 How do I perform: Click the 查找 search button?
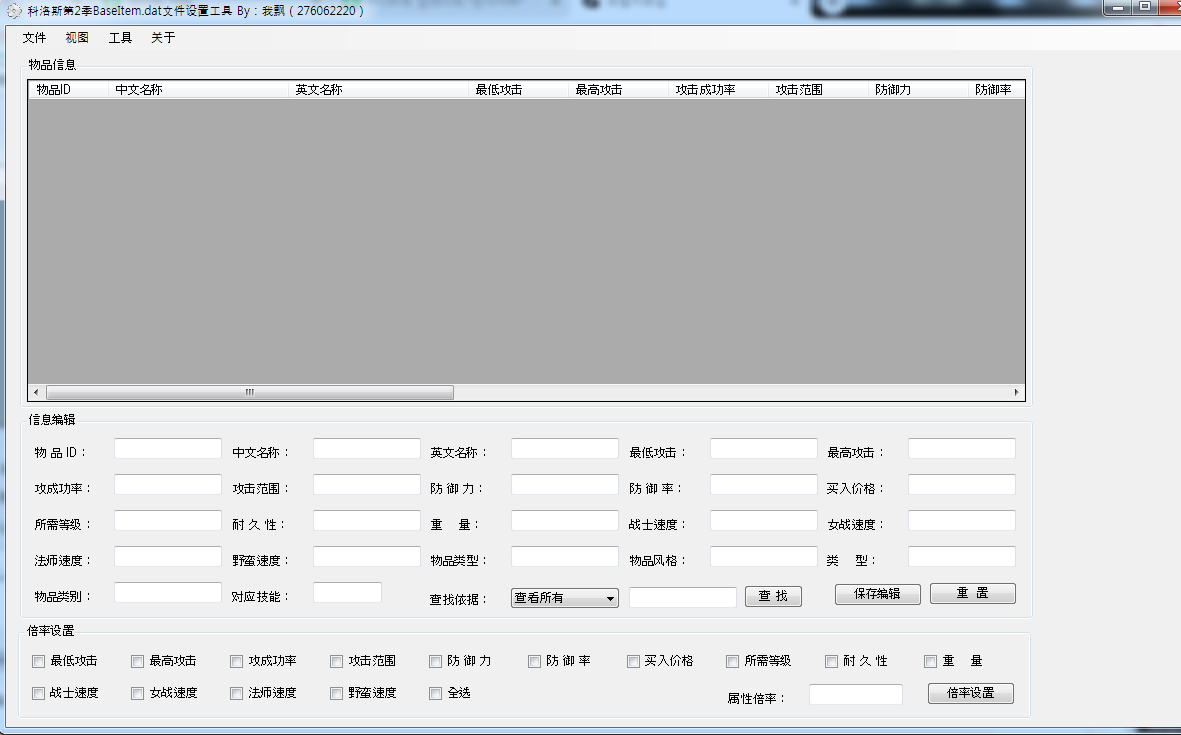click(773, 597)
